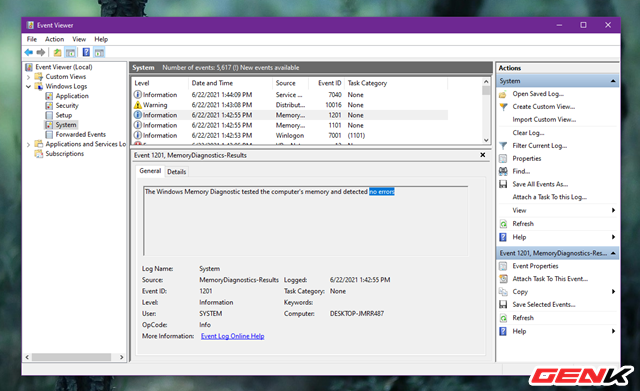Select the Warning event with ID 10016
The height and width of the screenshot is (391, 640).
[290, 105]
